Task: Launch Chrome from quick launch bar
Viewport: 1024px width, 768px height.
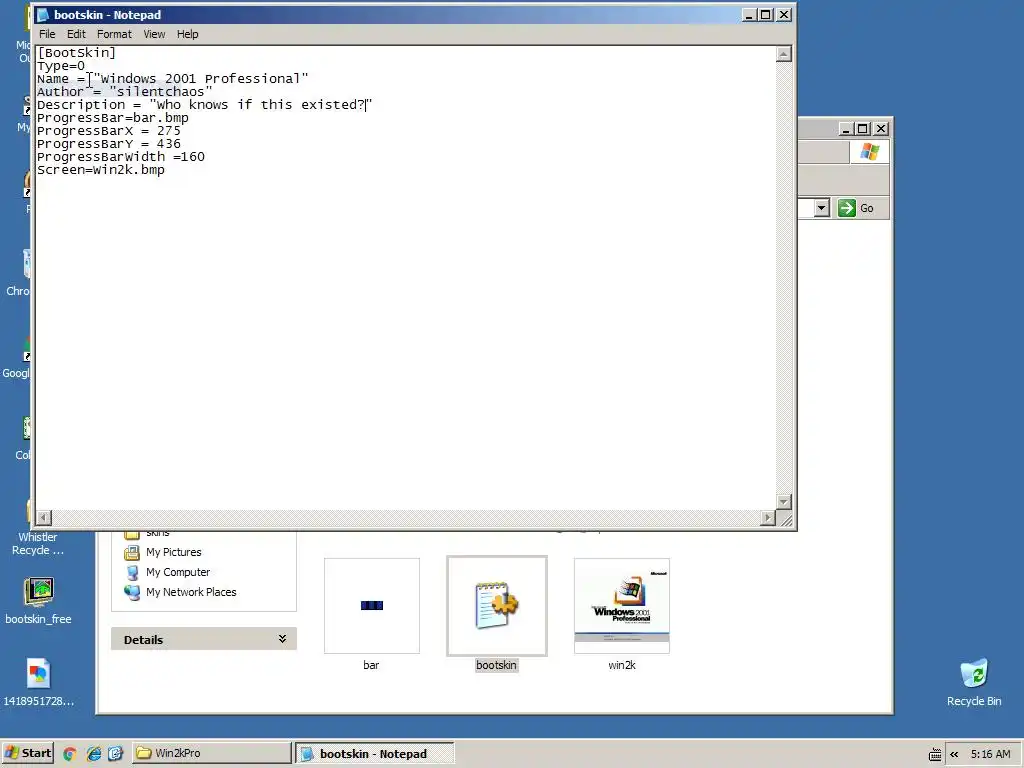Action: click(x=70, y=754)
